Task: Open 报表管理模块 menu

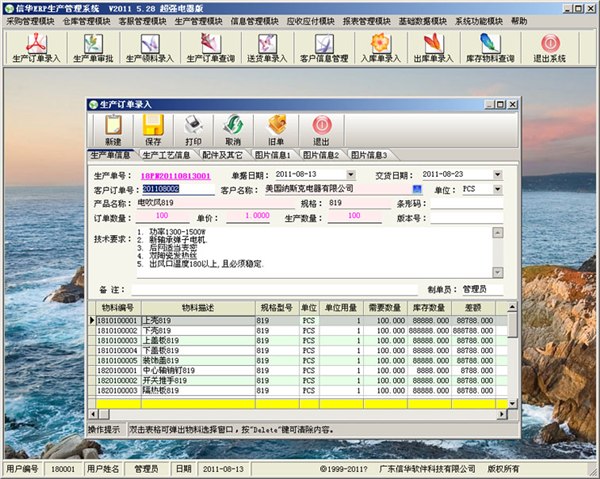Action: pos(367,21)
